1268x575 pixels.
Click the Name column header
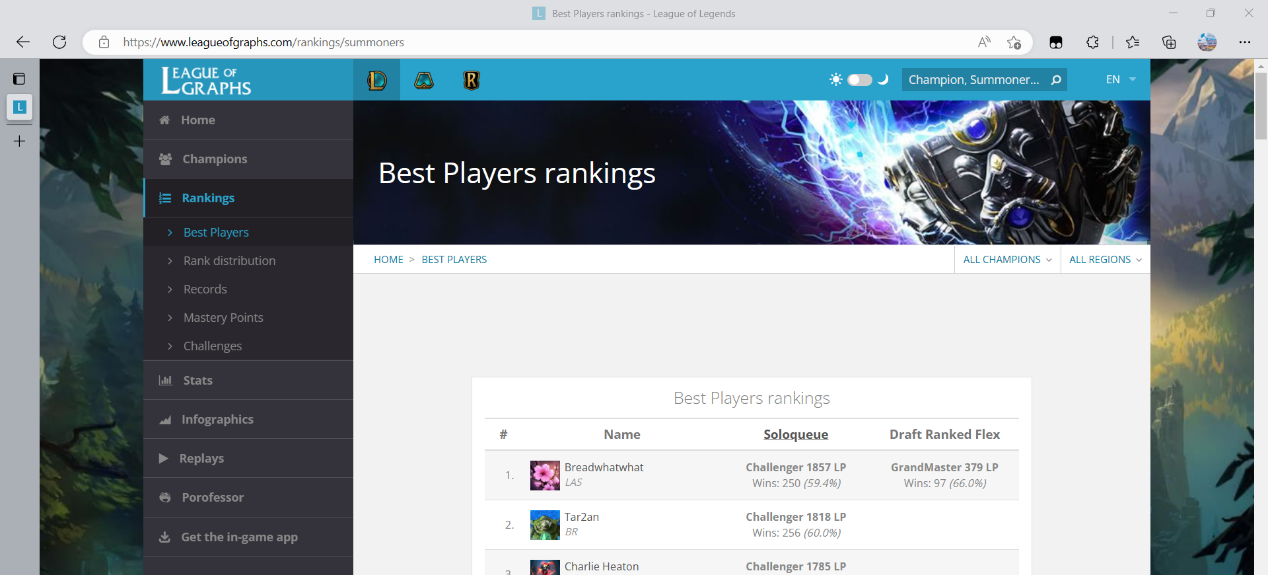point(622,435)
